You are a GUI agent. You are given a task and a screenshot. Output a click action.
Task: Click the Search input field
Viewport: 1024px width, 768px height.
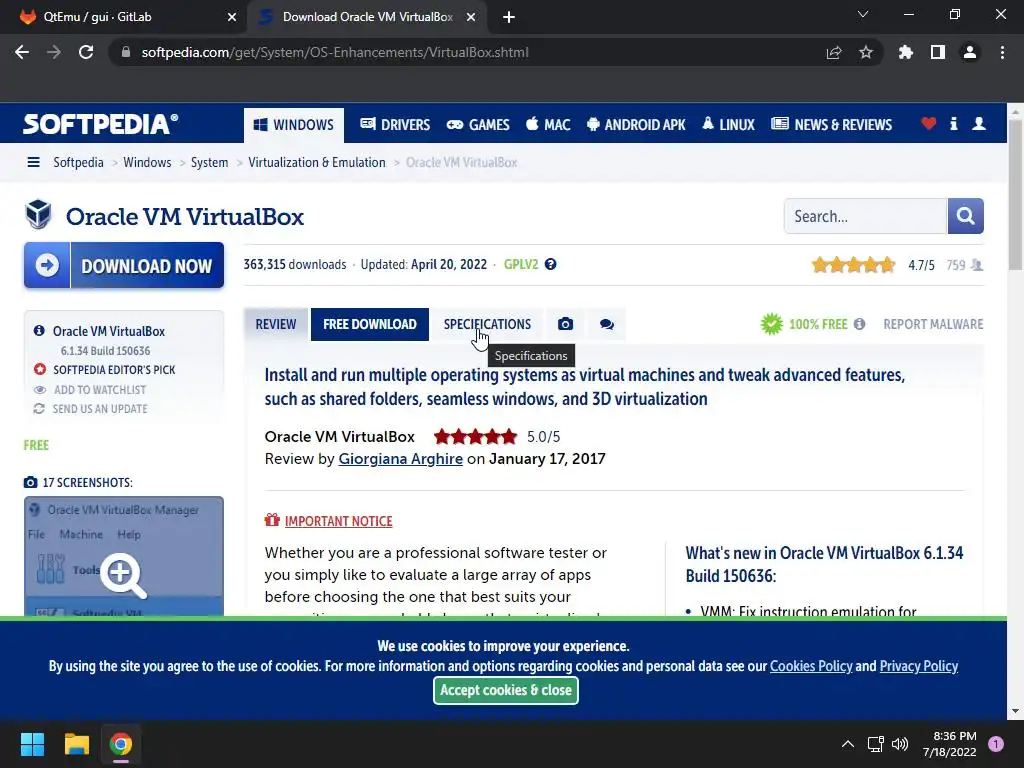click(865, 216)
